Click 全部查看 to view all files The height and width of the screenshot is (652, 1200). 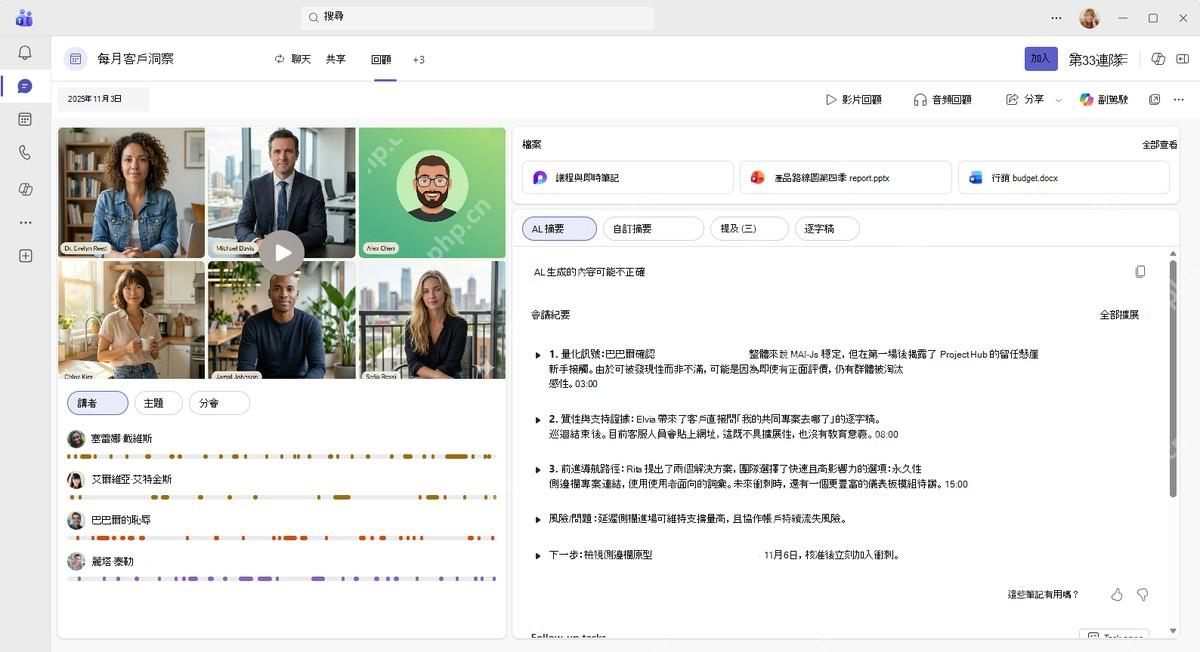coord(1159,145)
